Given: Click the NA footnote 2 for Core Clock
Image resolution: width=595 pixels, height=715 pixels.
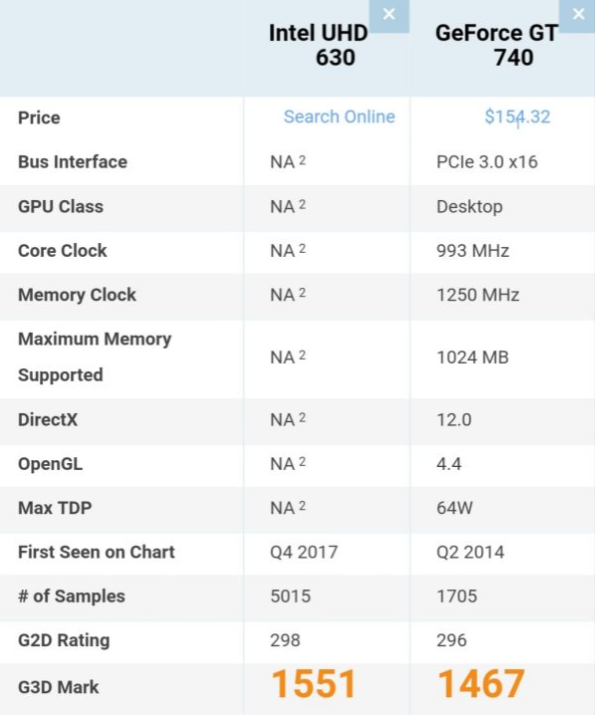Looking at the screenshot, I should pos(302,249).
